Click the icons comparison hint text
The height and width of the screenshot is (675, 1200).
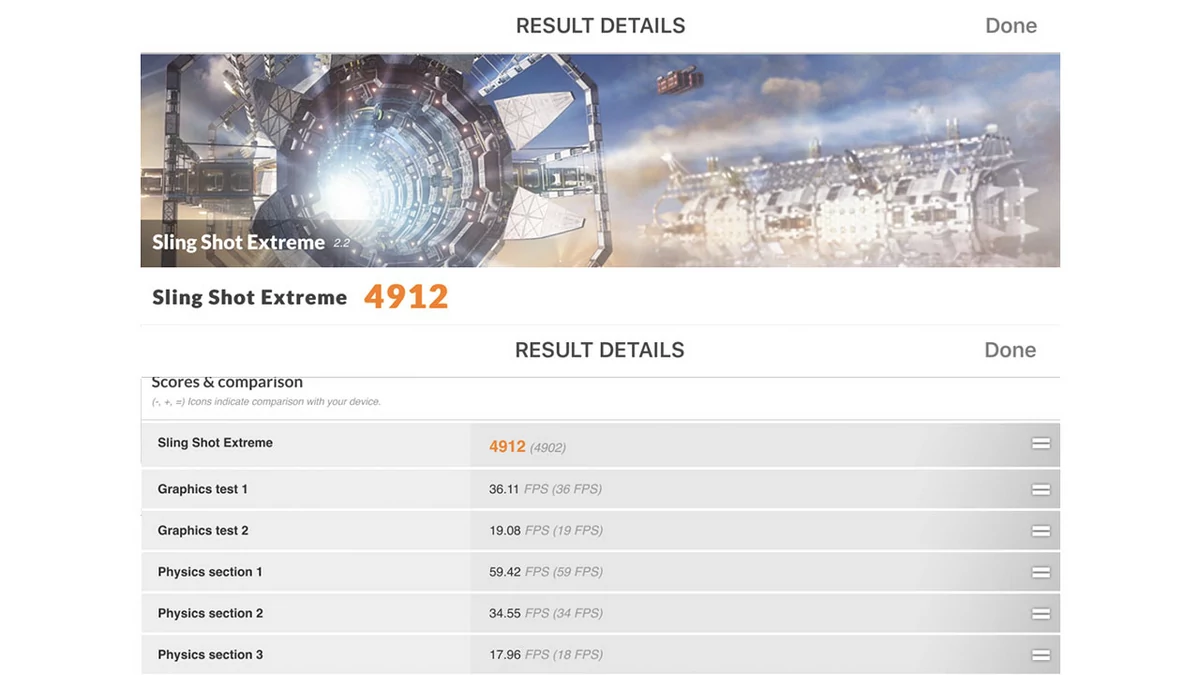point(266,402)
